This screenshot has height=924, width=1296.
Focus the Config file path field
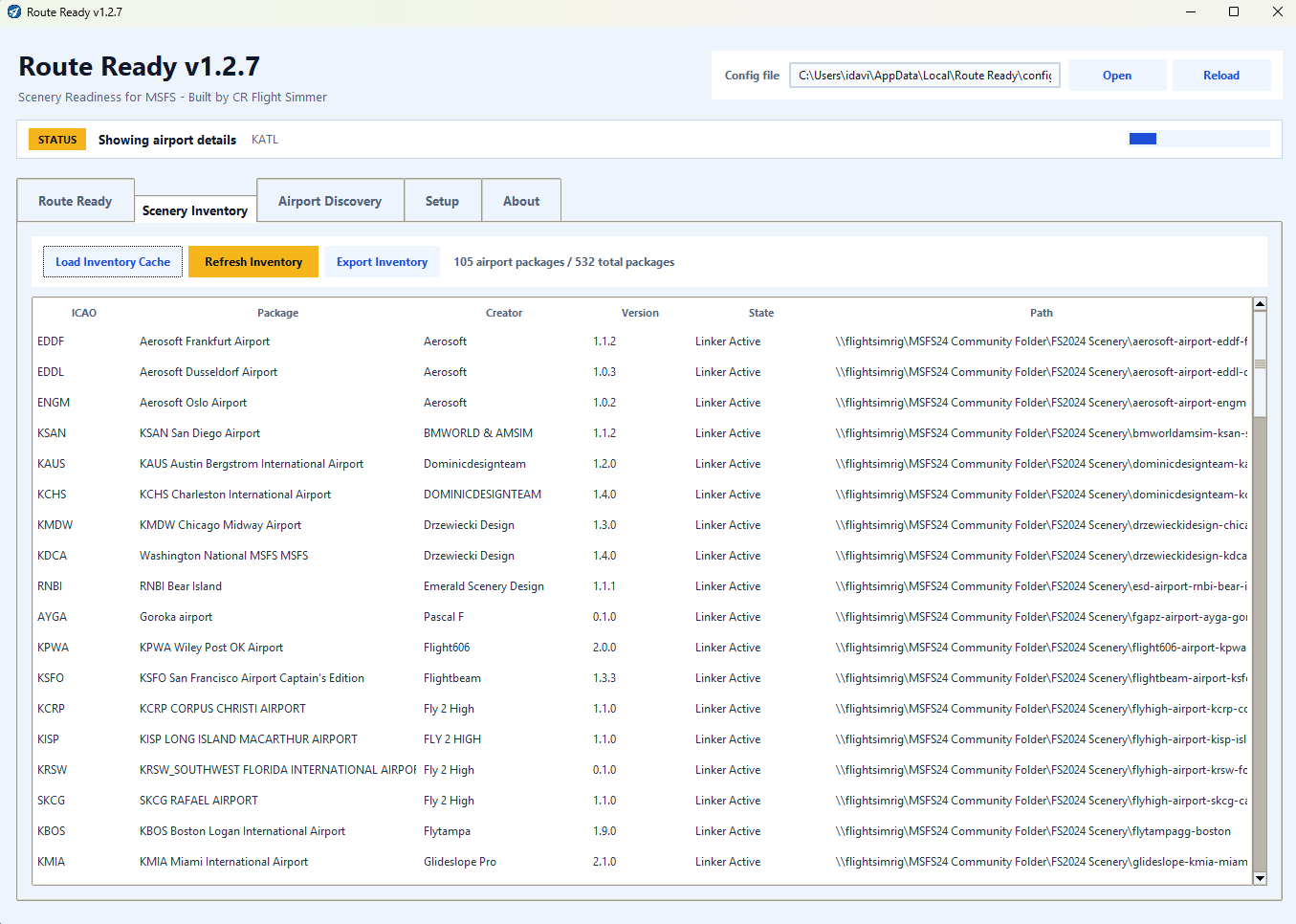pyautogui.click(x=925, y=76)
